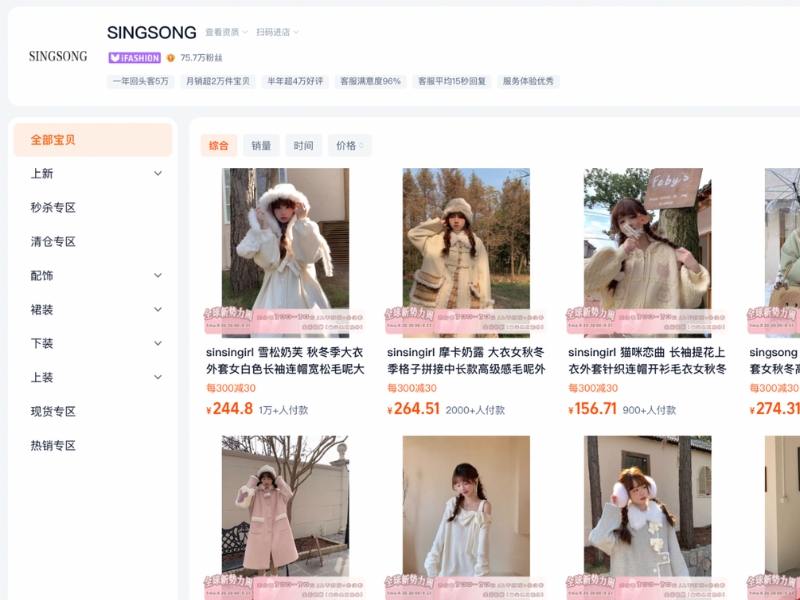Expand the 上装 category chevron
Image resolution: width=800 pixels, height=600 pixels.
tap(158, 378)
